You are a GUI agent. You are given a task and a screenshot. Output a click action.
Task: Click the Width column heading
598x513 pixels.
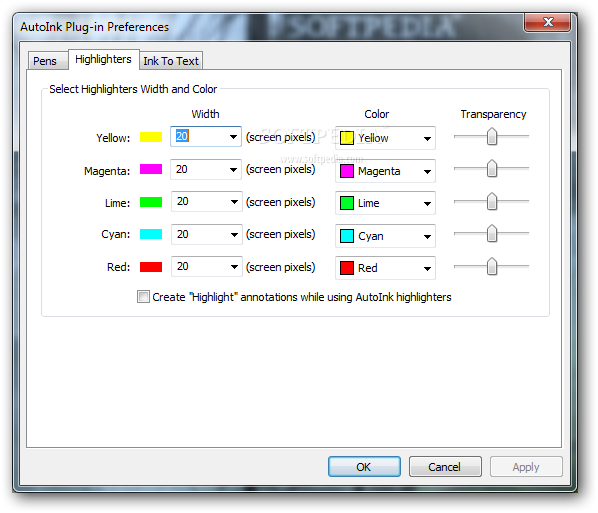205,114
